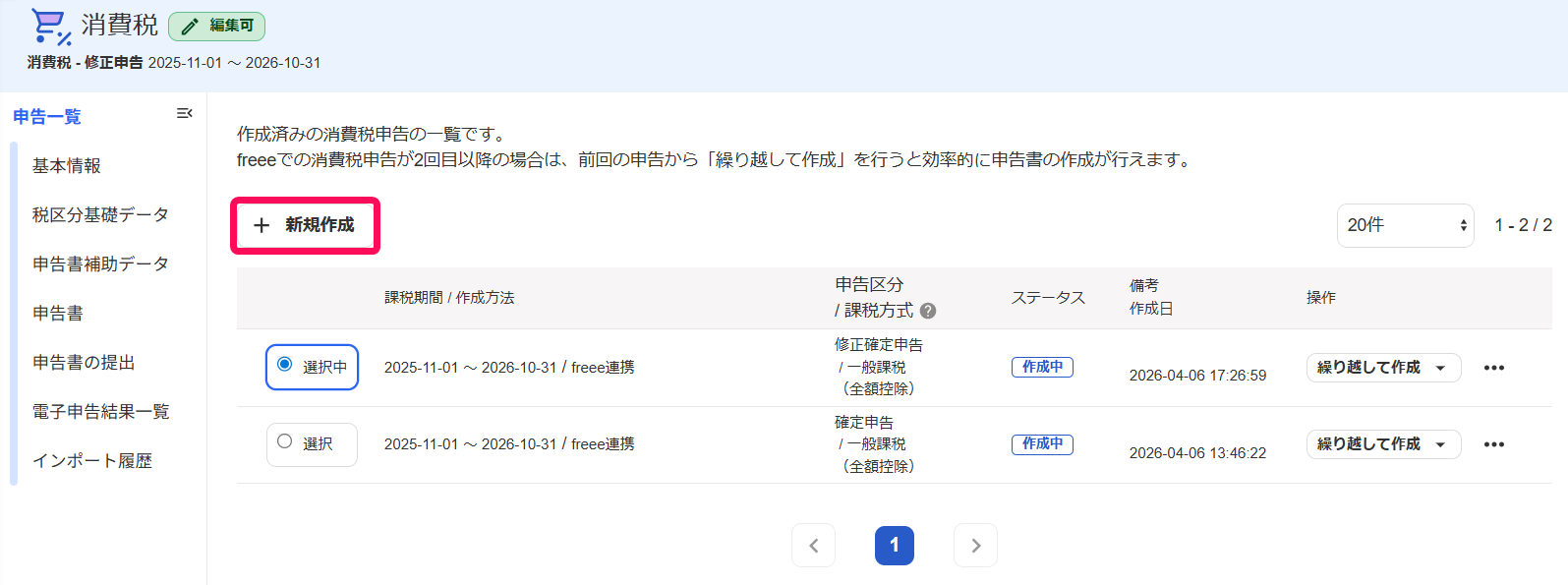Collapse the sidebar with the menu icon
This screenshot has width=1568, height=585.
tap(184, 114)
